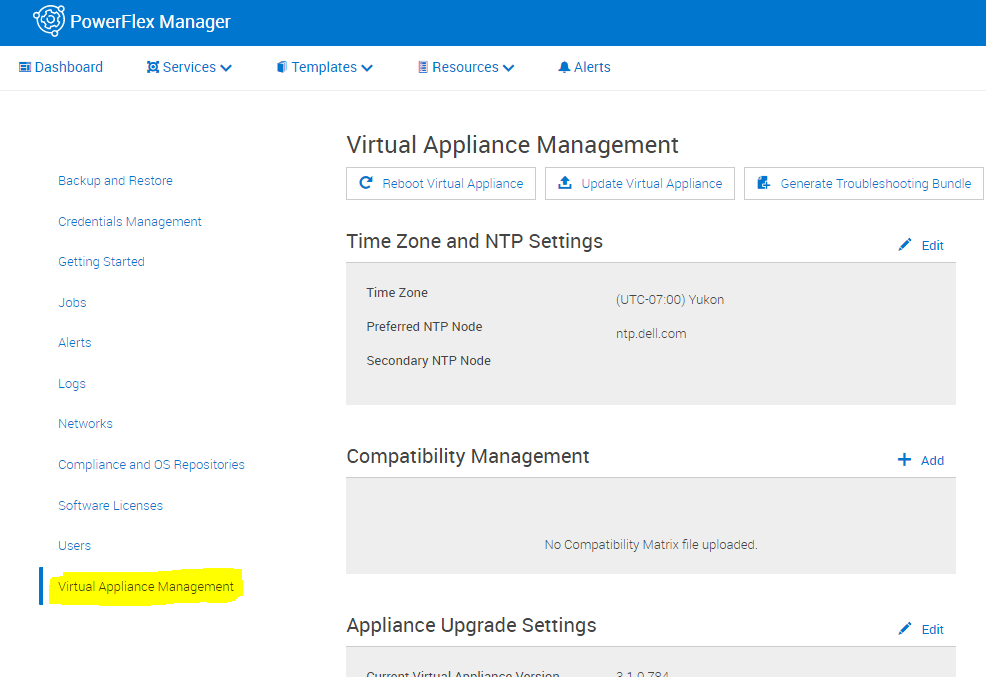Click the PowerFlex Manager gear logo
Image resolution: width=986 pixels, height=677 pixels.
click(x=47, y=20)
